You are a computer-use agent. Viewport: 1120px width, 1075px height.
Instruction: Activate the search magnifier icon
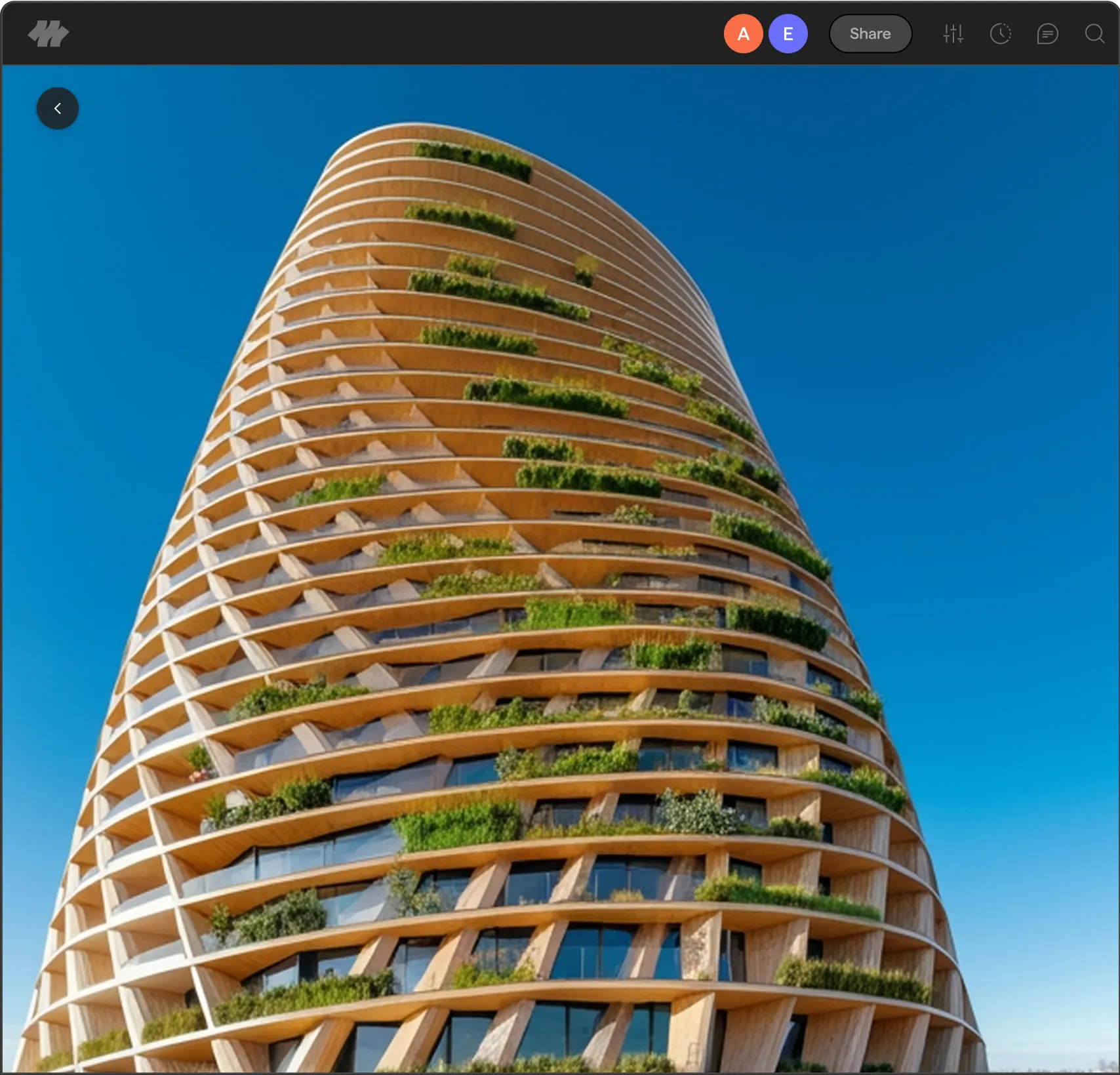pyautogui.click(x=1094, y=33)
